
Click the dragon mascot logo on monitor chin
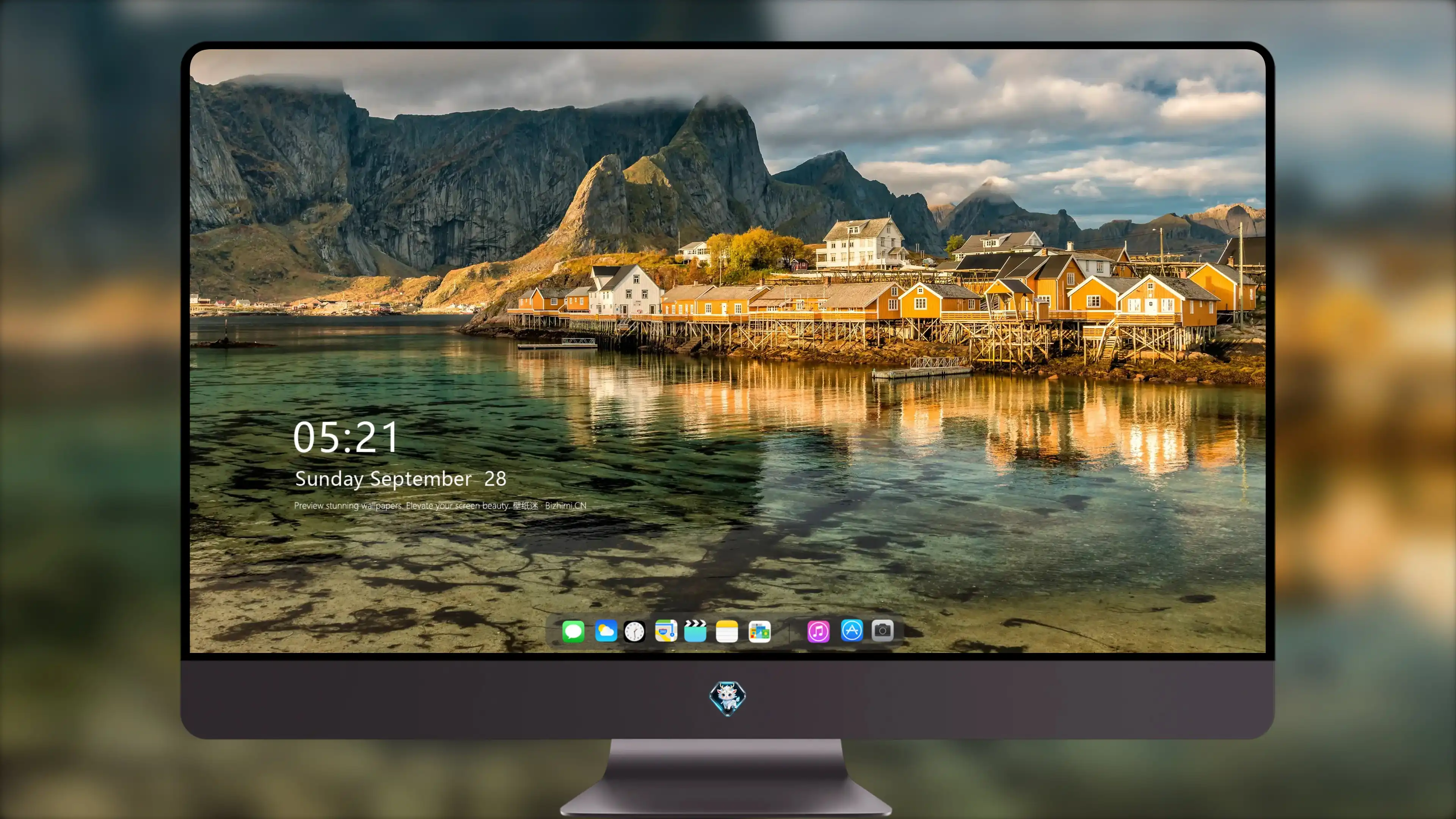728,698
